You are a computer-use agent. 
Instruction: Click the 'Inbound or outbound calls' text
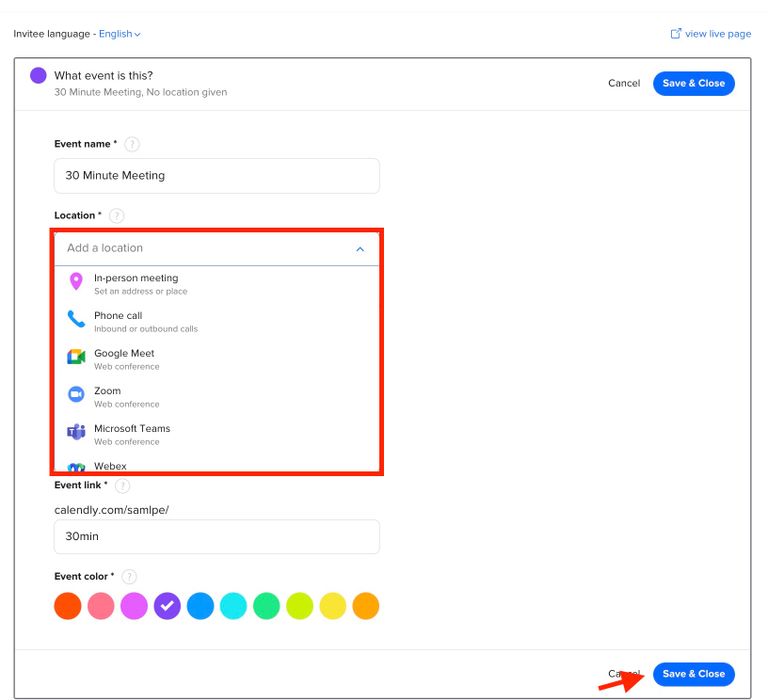click(146, 329)
